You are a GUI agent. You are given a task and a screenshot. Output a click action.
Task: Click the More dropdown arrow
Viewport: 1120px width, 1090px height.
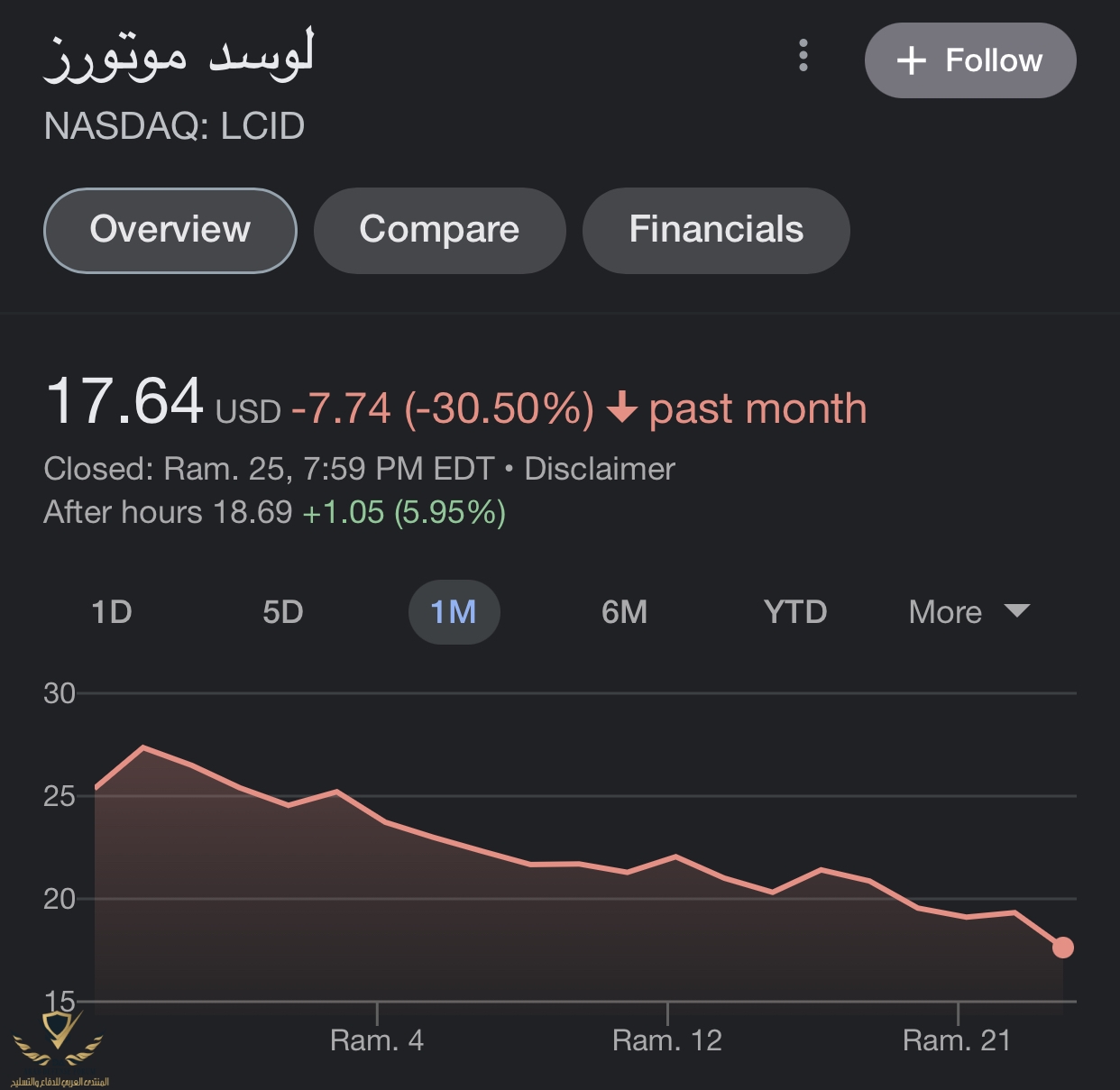(x=1017, y=611)
